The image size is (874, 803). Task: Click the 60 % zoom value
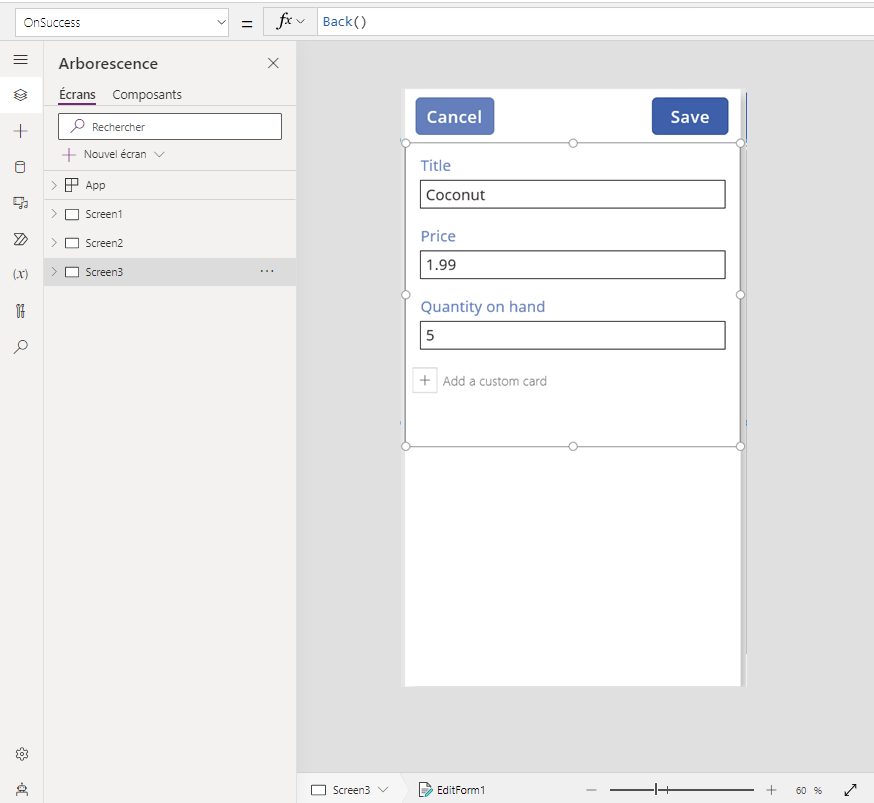pyautogui.click(x=809, y=790)
